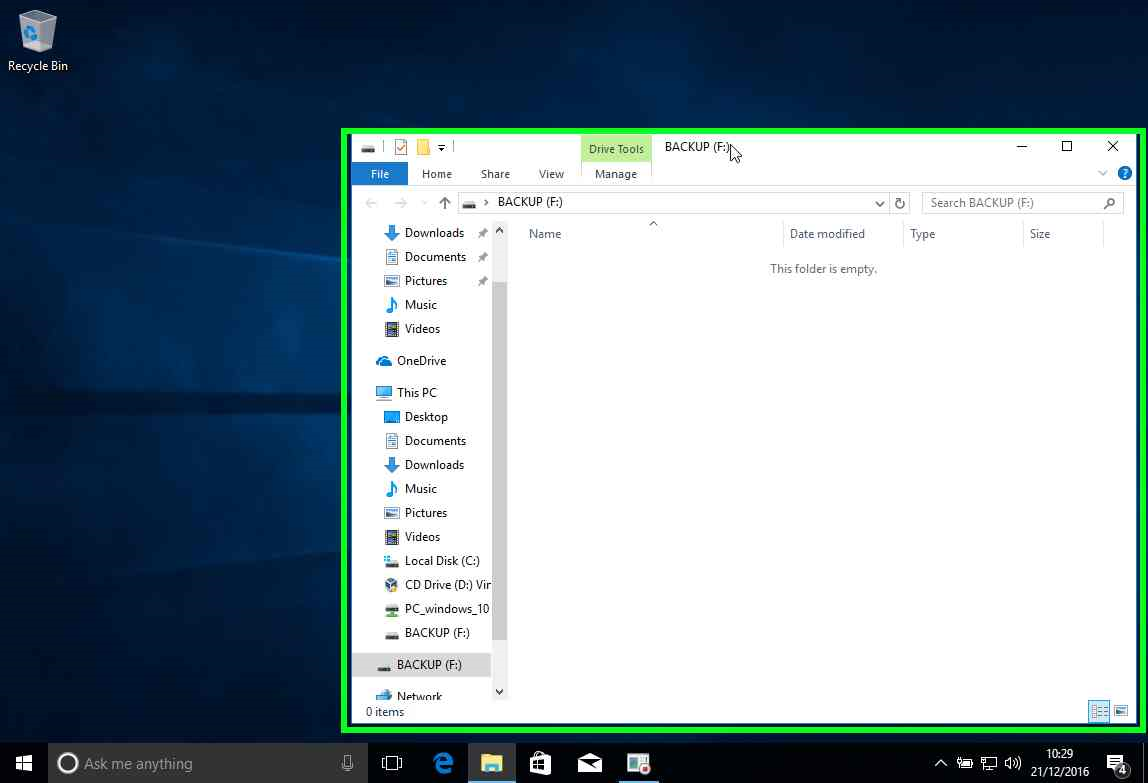The height and width of the screenshot is (783, 1148).
Task: Click the drive icon in the address bar
Action: [469, 203]
